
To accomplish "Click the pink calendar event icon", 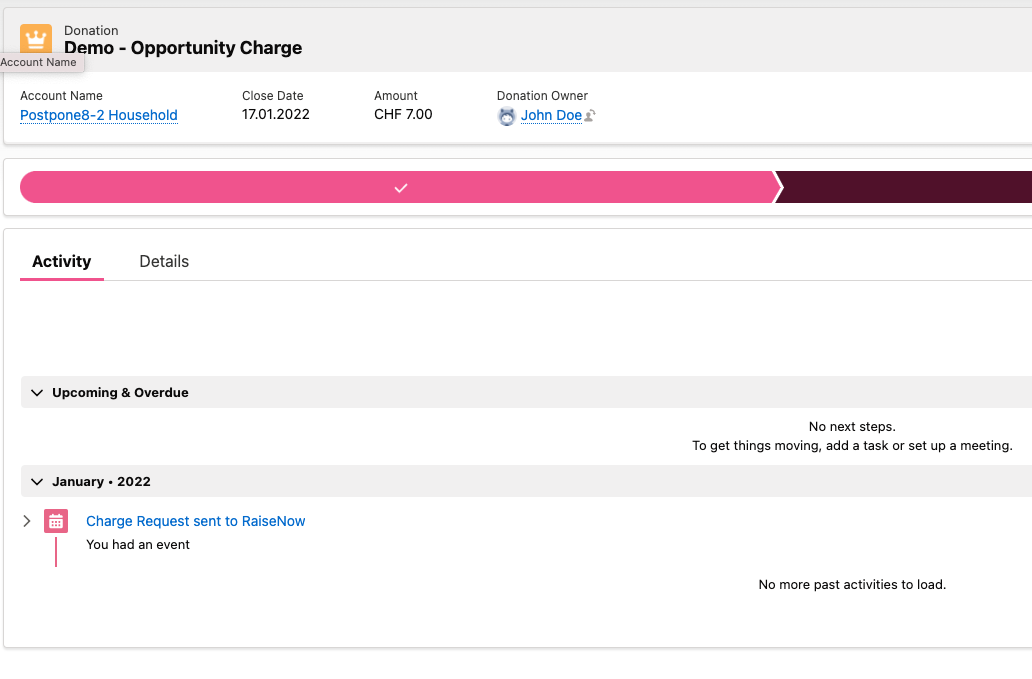I will 56,521.
